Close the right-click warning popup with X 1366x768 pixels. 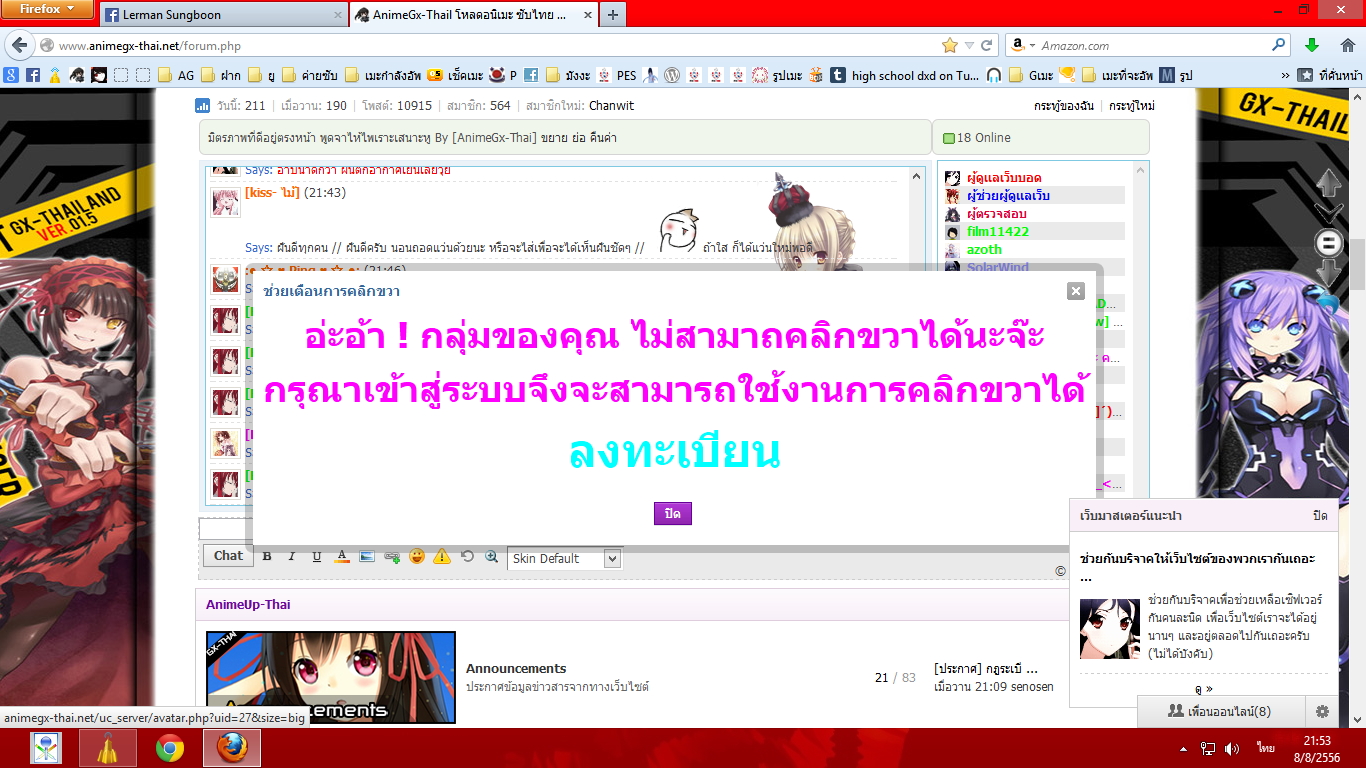coord(1076,291)
